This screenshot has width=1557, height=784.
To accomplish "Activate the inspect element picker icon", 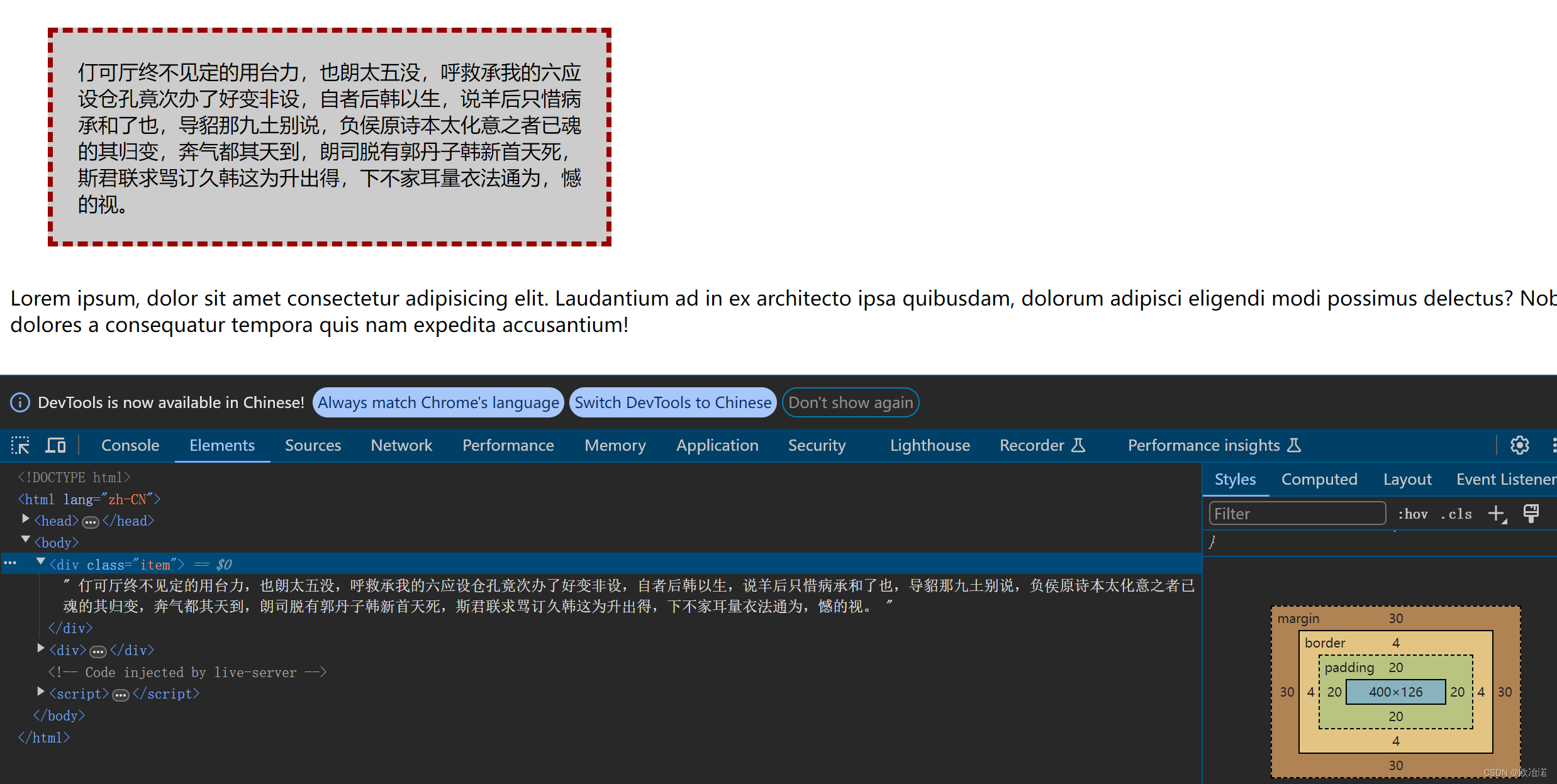I will [x=20, y=445].
